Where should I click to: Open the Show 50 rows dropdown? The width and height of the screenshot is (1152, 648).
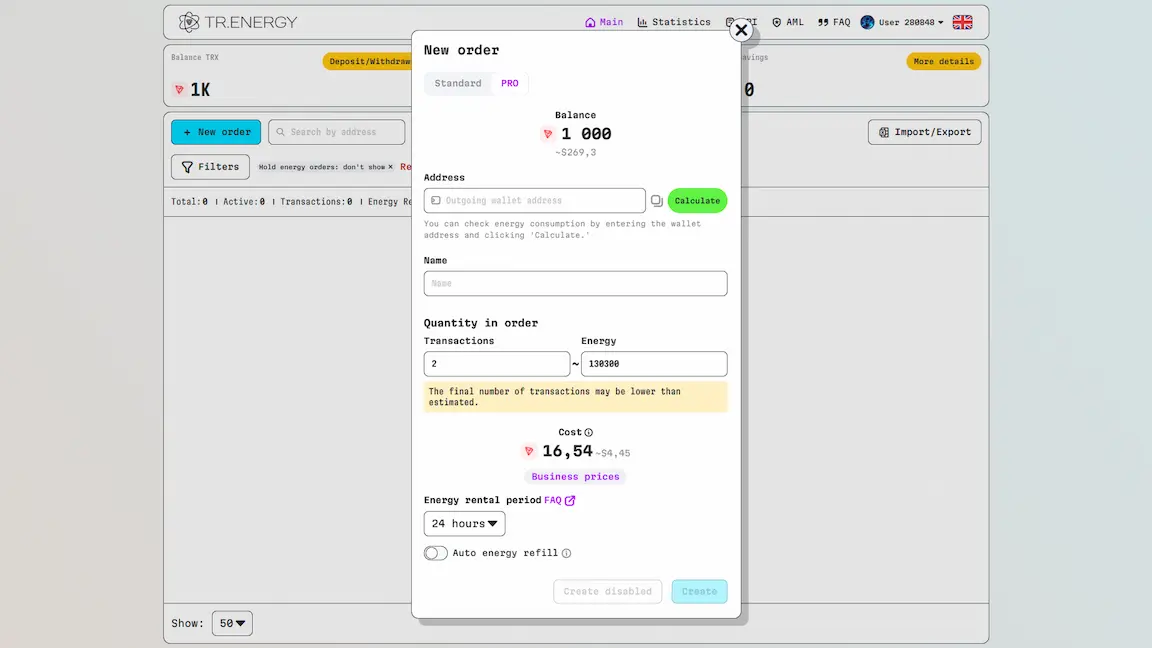[x=232, y=623]
